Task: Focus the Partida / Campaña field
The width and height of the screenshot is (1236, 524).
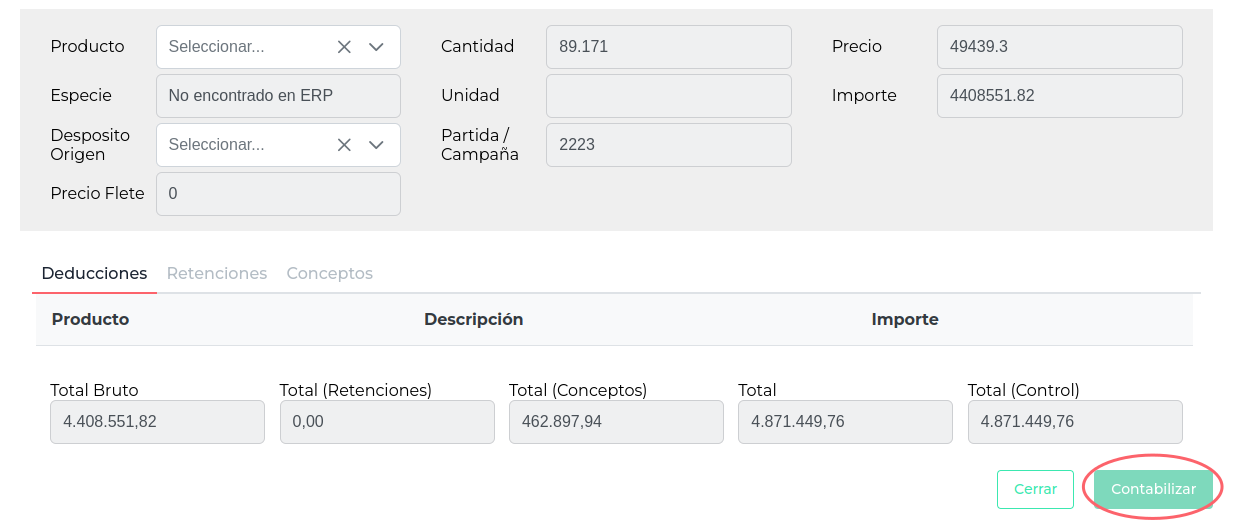Action: point(668,145)
